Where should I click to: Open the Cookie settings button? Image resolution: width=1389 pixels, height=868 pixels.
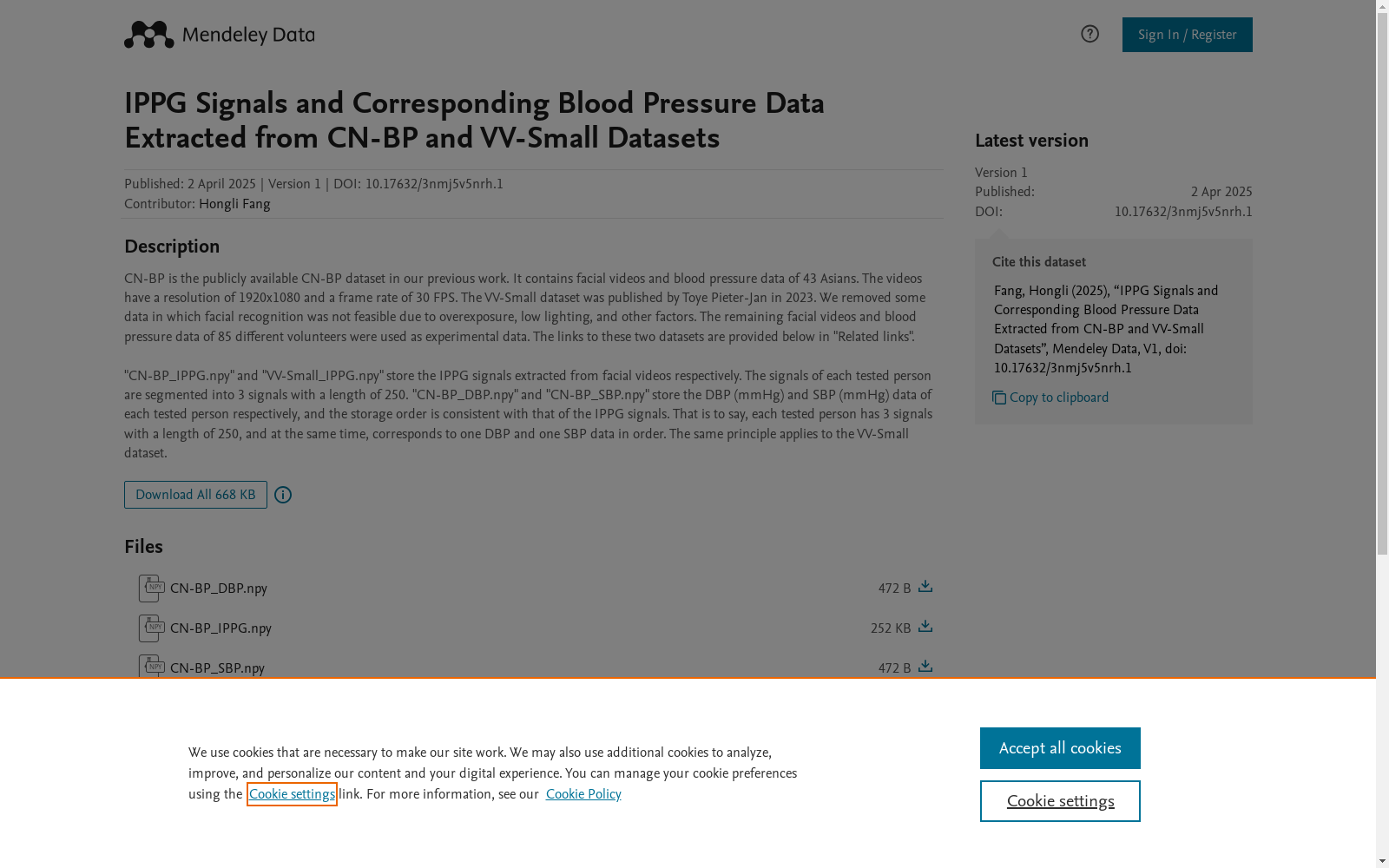(x=1060, y=801)
